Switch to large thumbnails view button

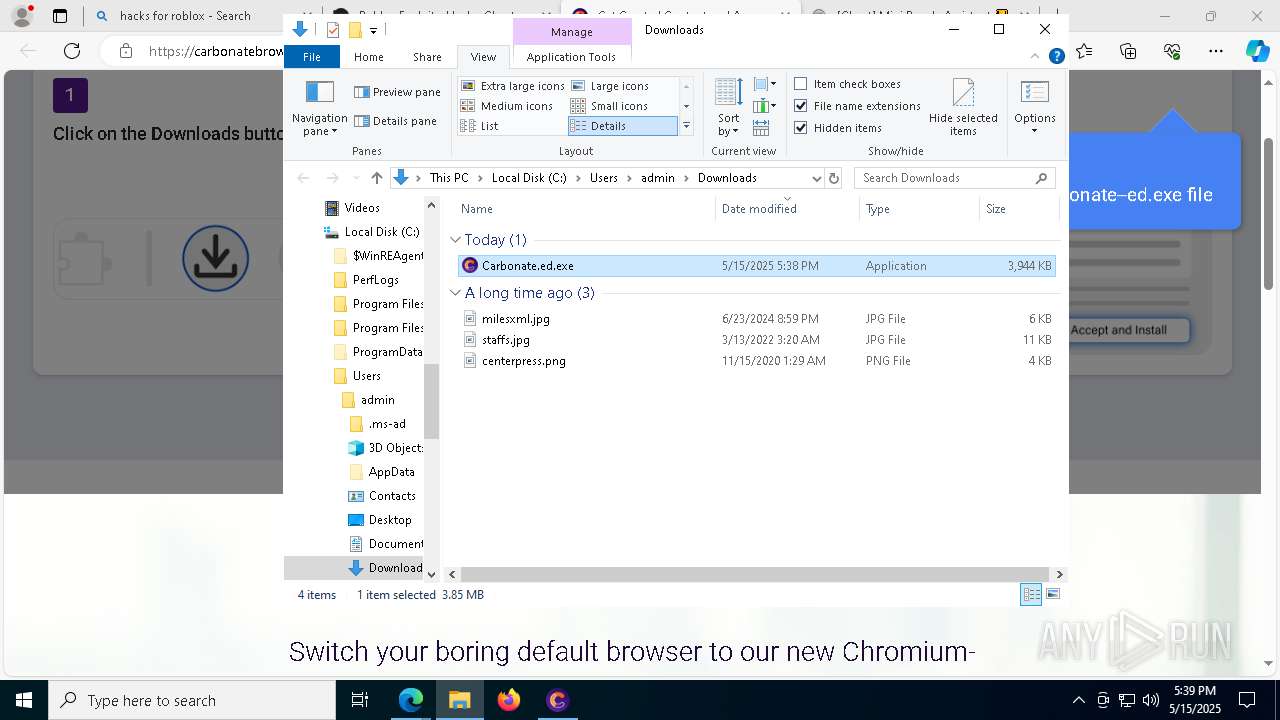tap(1052, 594)
